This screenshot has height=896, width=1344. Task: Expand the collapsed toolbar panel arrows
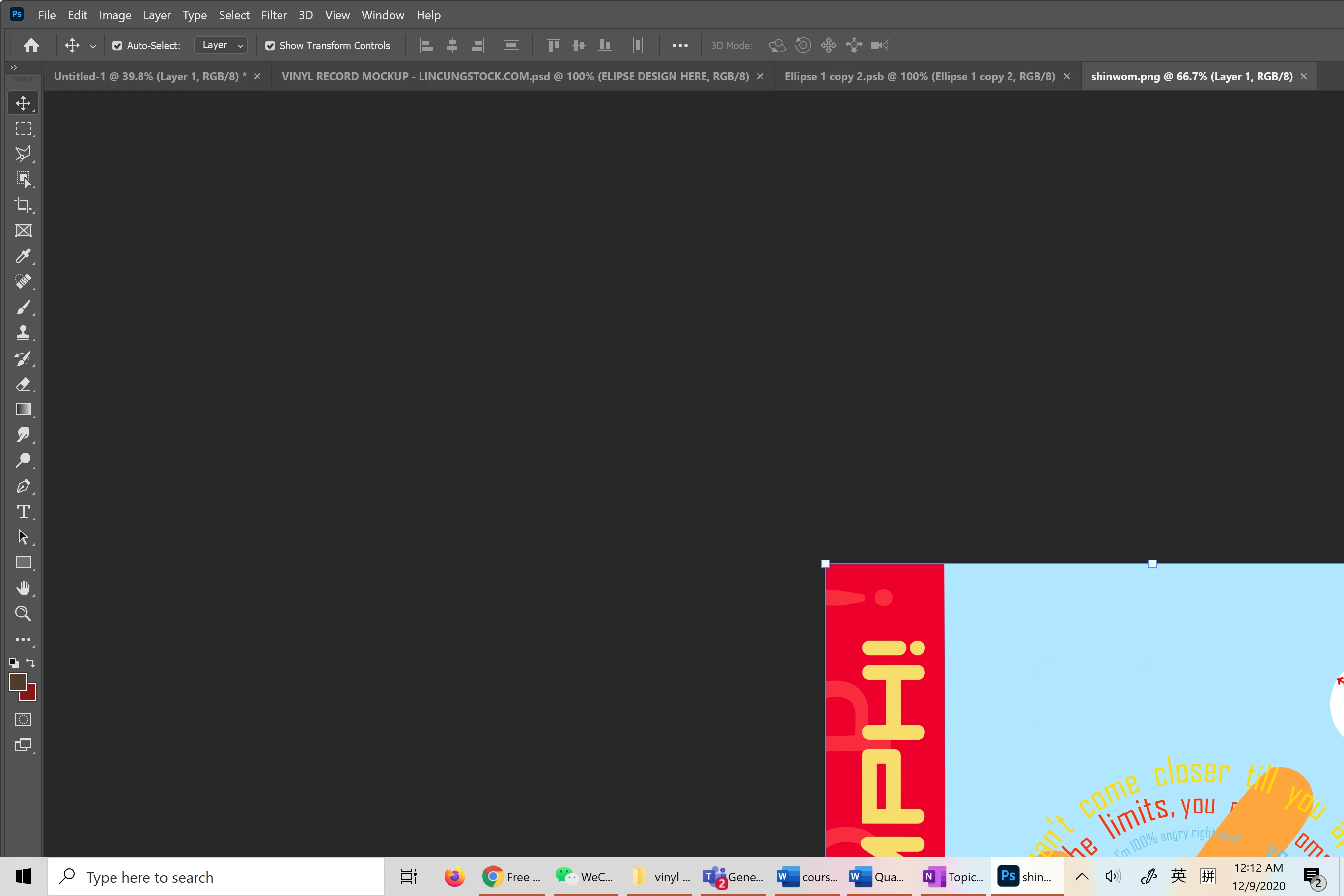tap(13, 67)
